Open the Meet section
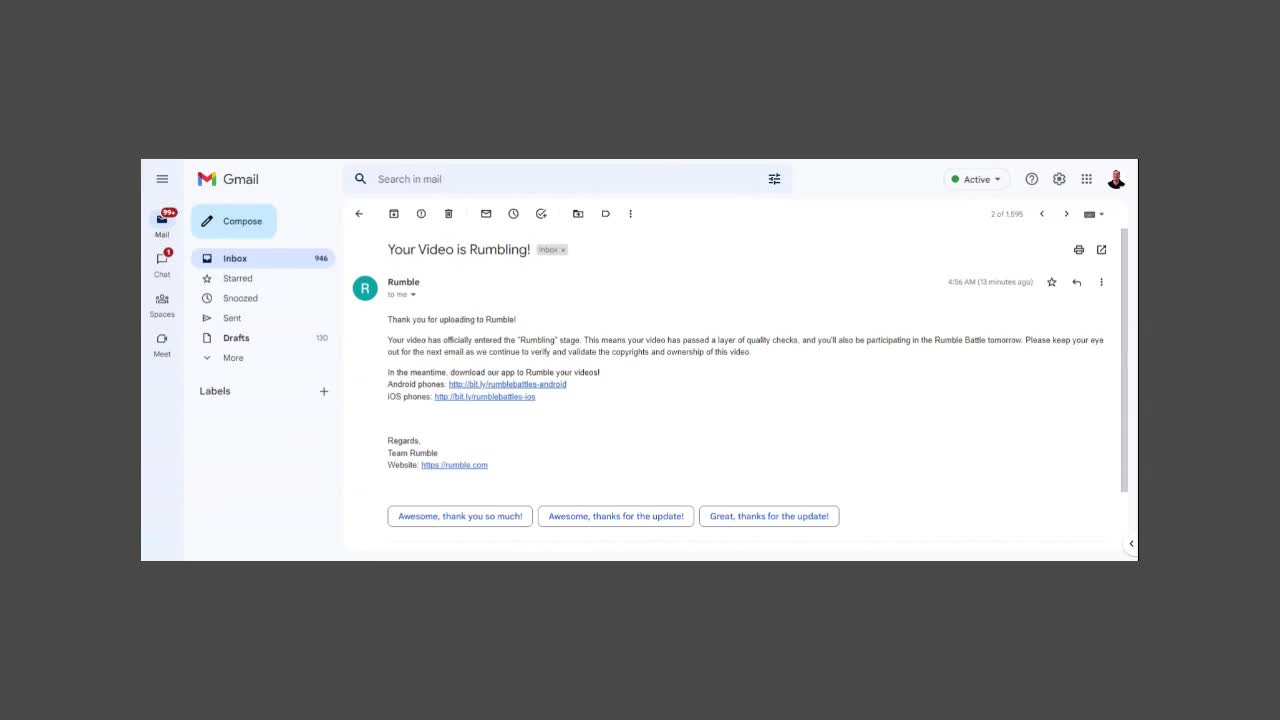 [162, 344]
